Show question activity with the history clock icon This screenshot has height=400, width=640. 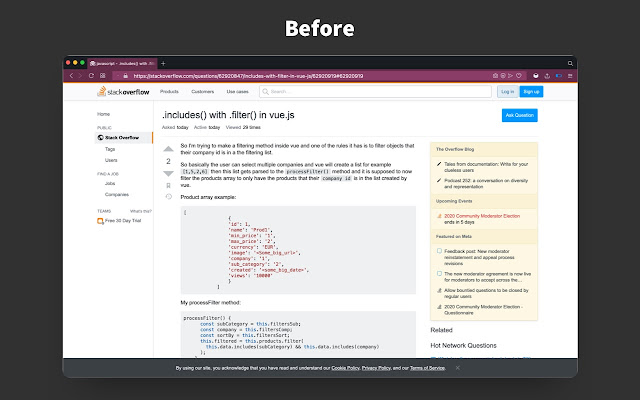pos(168,197)
